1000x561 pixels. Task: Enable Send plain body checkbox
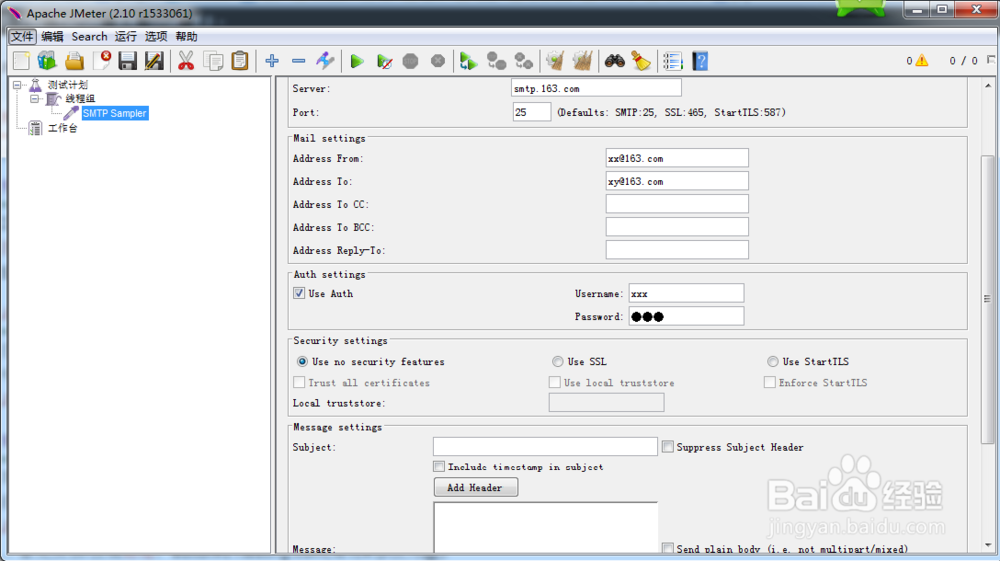pos(668,548)
